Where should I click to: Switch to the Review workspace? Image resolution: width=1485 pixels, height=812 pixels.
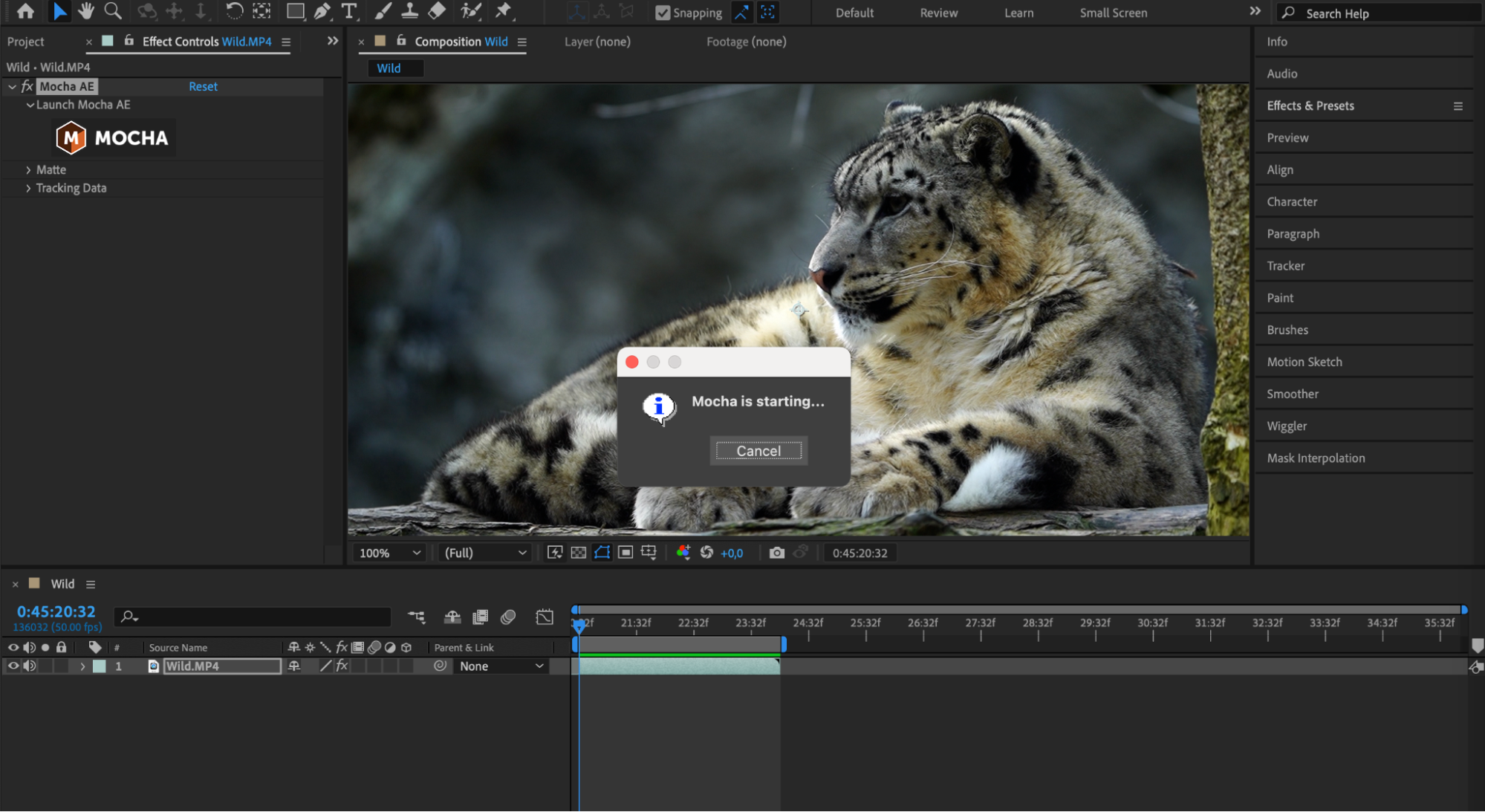(x=938, y=13)
